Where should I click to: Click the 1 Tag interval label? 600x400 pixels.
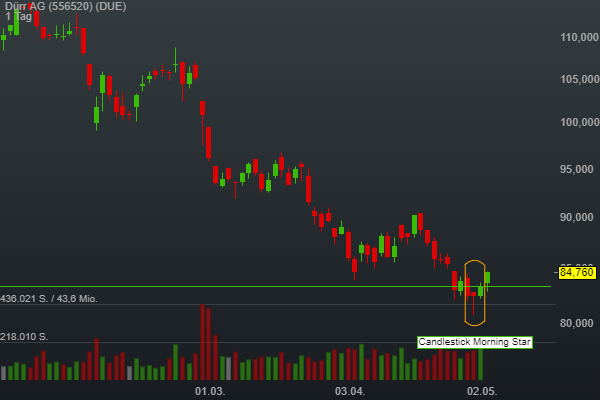pyautogui.click(x=18, y=16)
